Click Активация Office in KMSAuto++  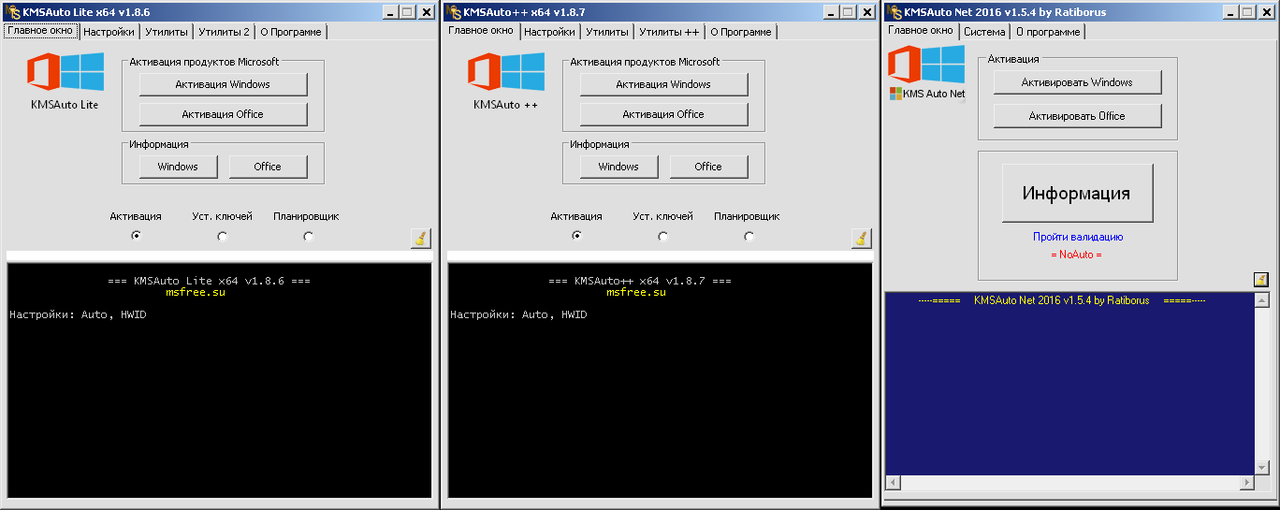click(664, 114)
